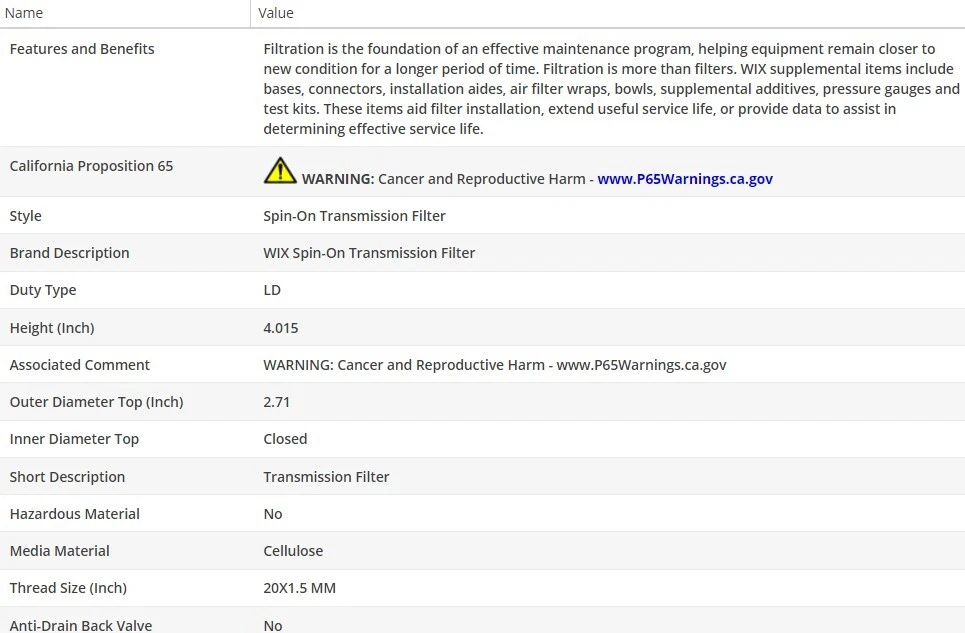The height and width of the screenshot is (633, 965).
Task: Click the Brand Description row label
Action: point(69,253)
